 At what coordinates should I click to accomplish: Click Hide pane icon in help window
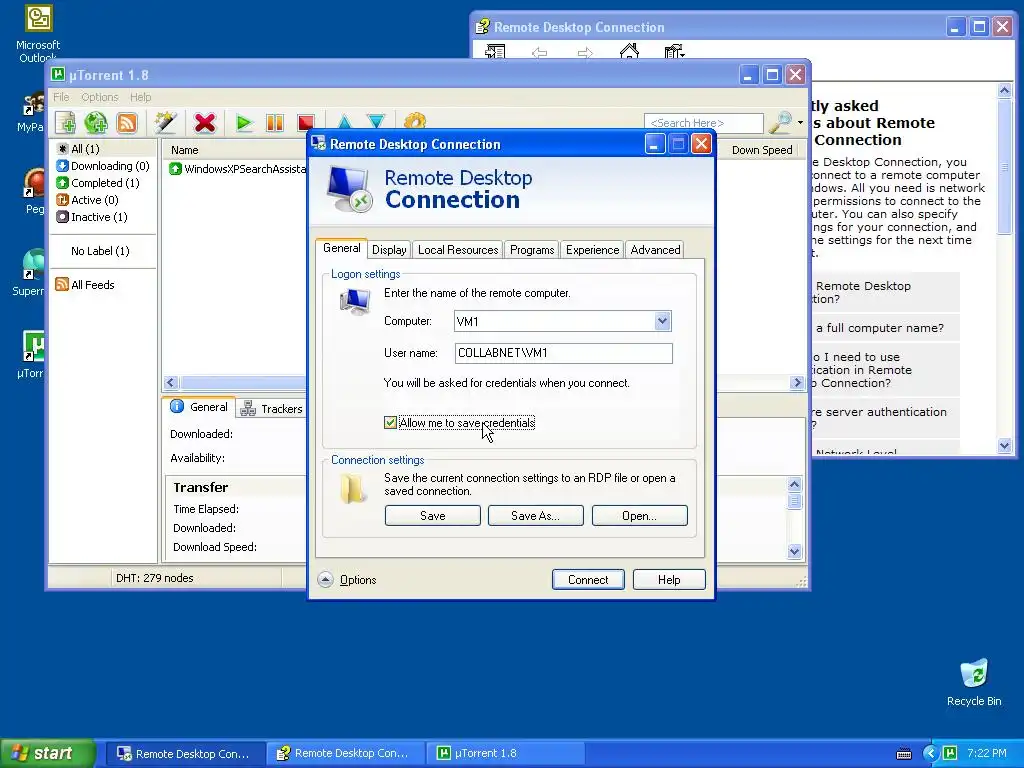495,52
